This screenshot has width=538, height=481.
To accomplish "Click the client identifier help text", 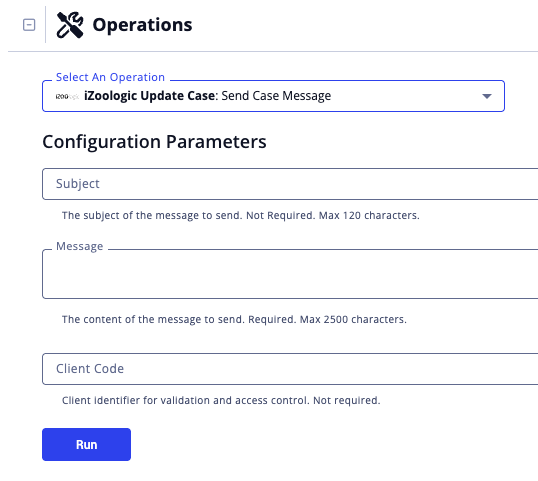I will [221, 400].
